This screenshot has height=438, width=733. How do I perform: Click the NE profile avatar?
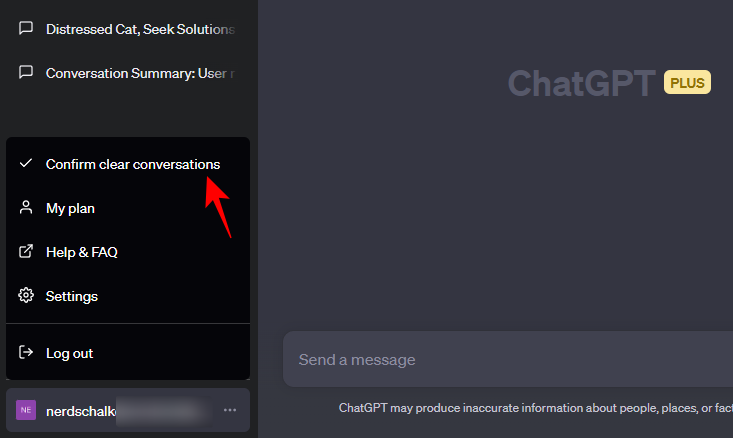tap(26, 410)
